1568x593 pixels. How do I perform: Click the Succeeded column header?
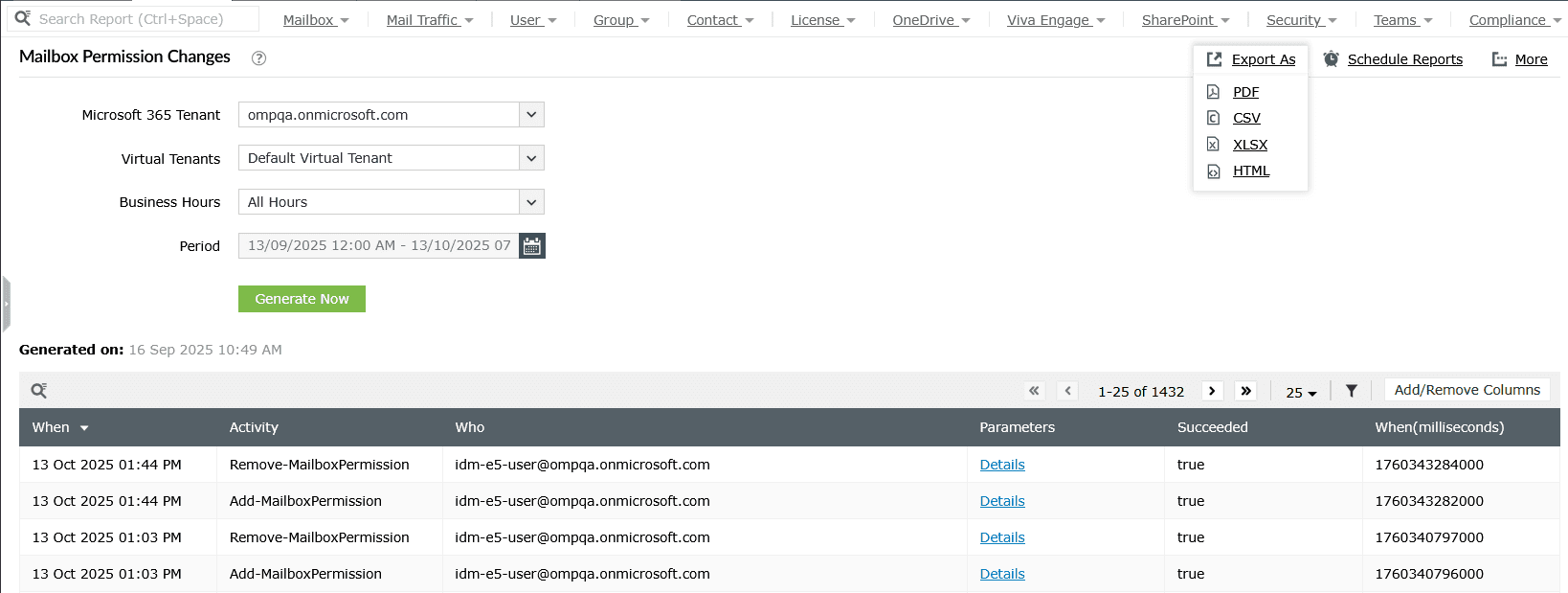[1213, 427]
